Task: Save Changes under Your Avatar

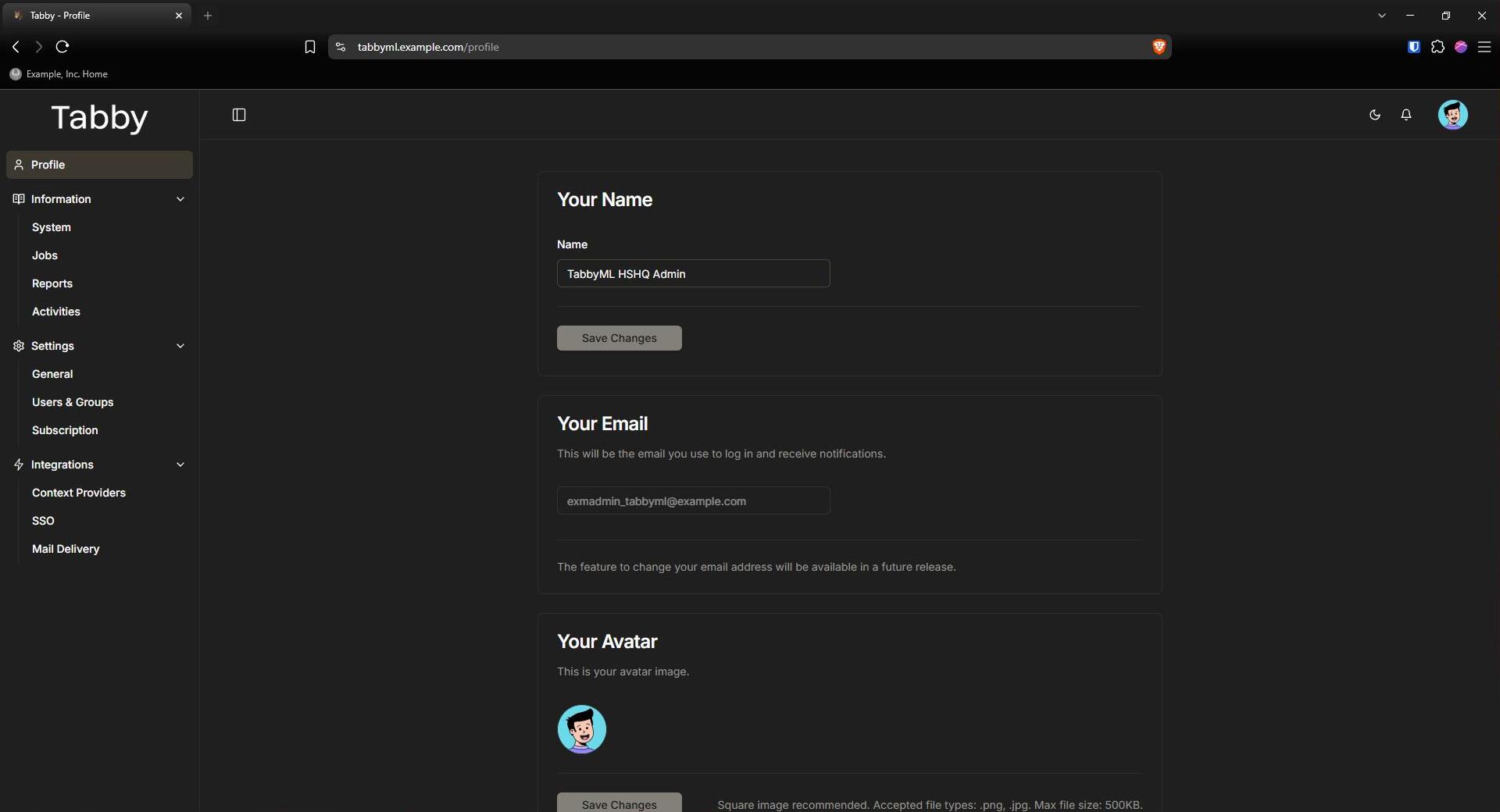Action: (x=620, y=803)
